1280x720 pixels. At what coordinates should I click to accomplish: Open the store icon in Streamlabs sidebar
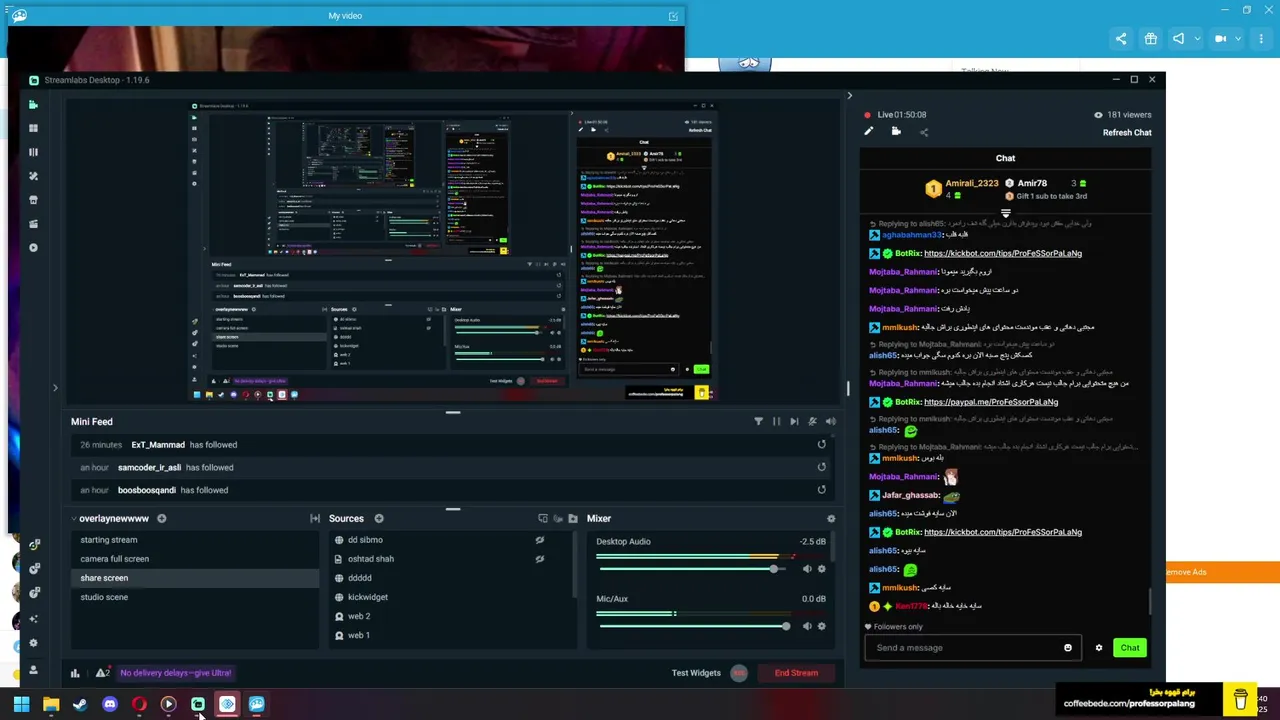tap(33, 200)
